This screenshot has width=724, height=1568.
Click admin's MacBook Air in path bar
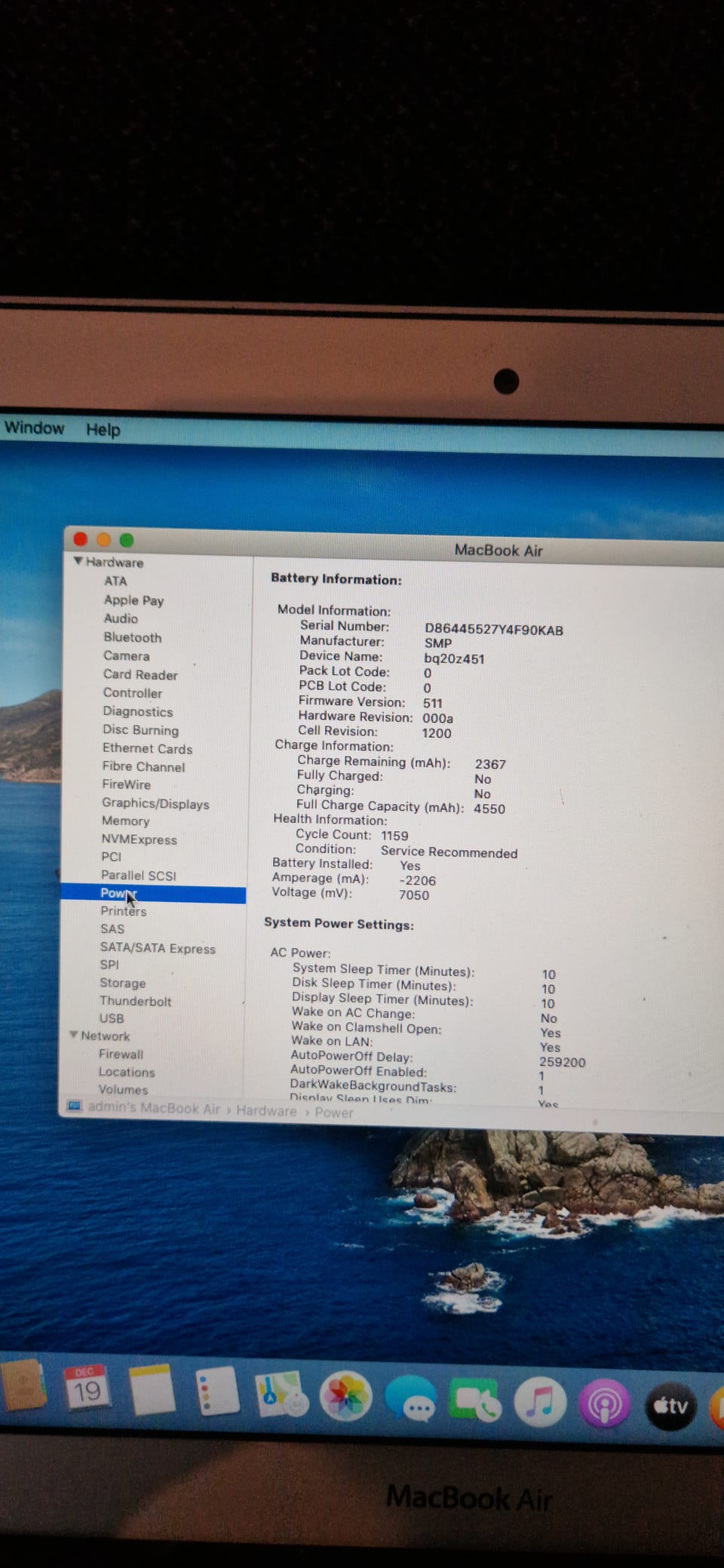[x=153, y=1109]
